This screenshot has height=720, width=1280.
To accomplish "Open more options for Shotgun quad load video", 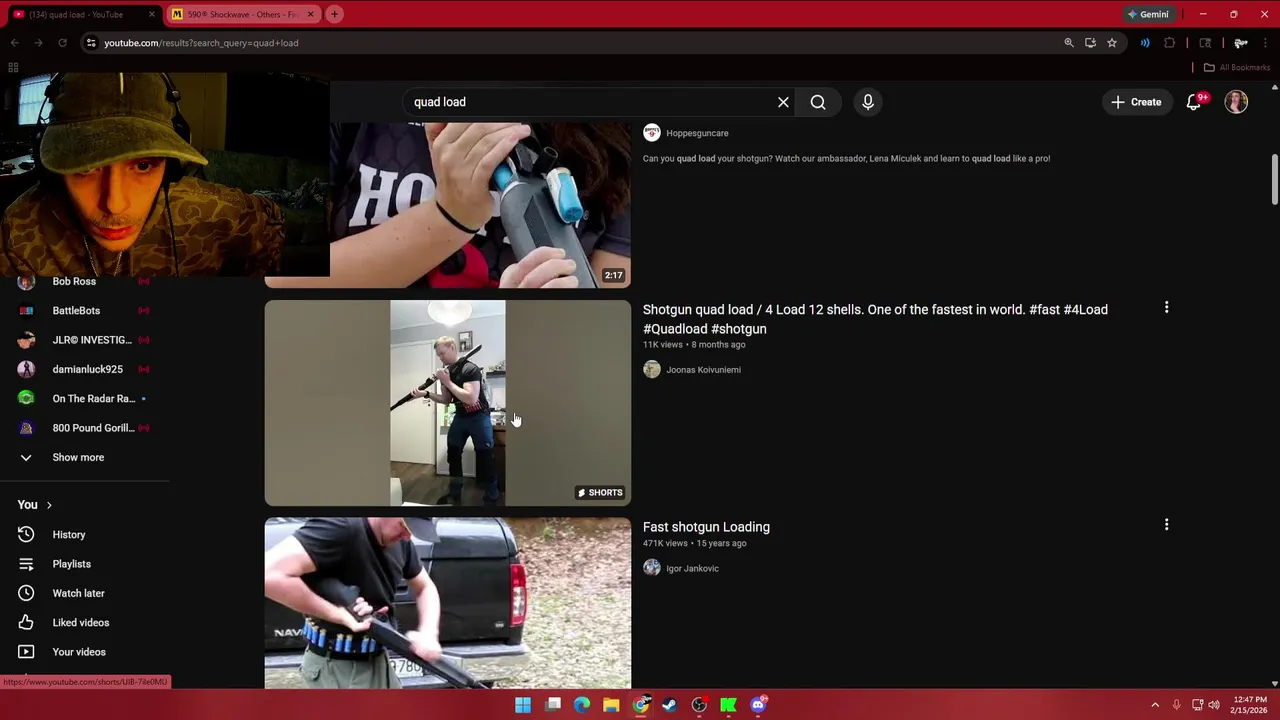I will [x=1166, y=308].
